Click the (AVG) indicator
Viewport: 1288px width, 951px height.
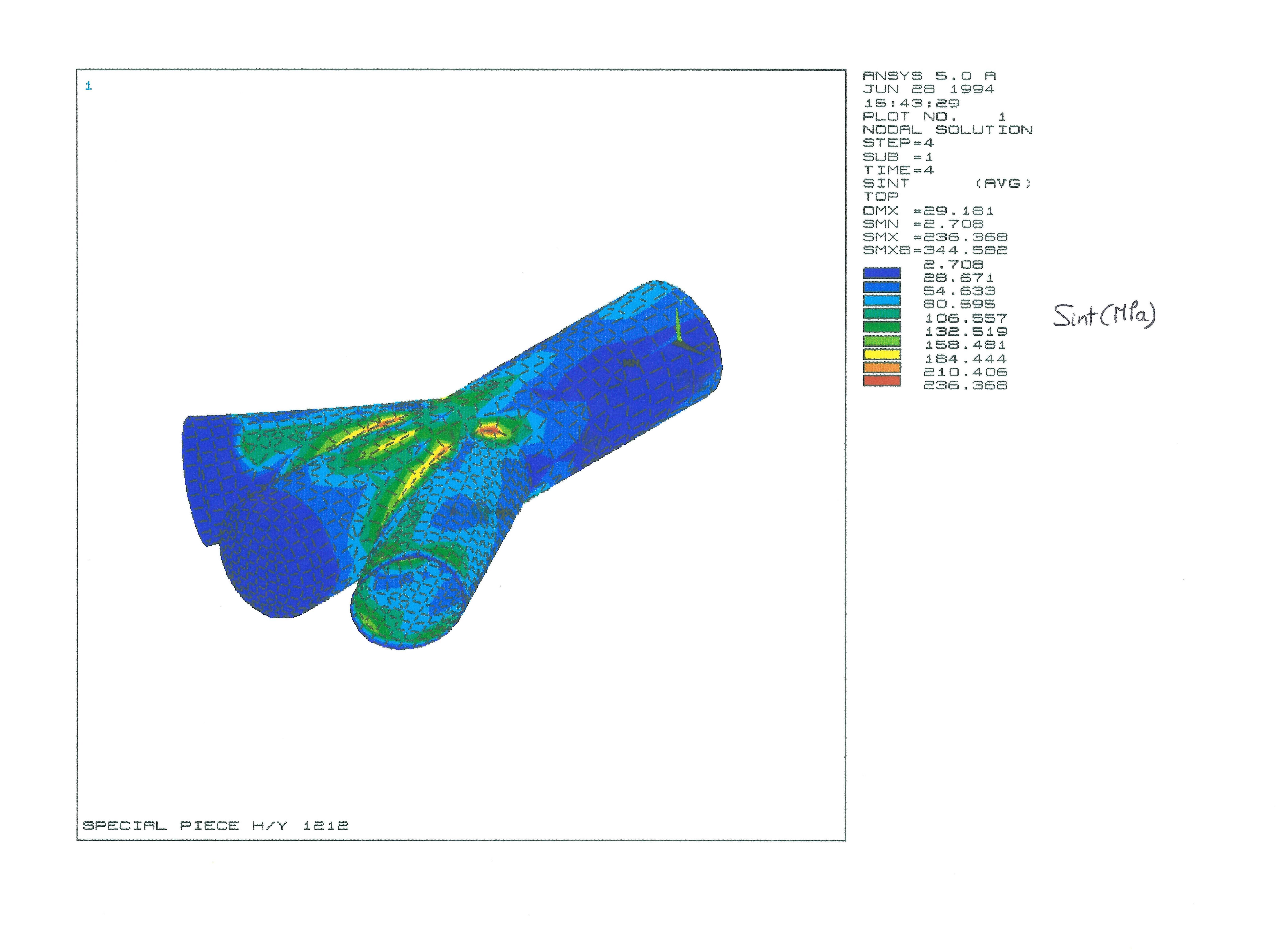pyautogui.click(x=1004, y=184)
